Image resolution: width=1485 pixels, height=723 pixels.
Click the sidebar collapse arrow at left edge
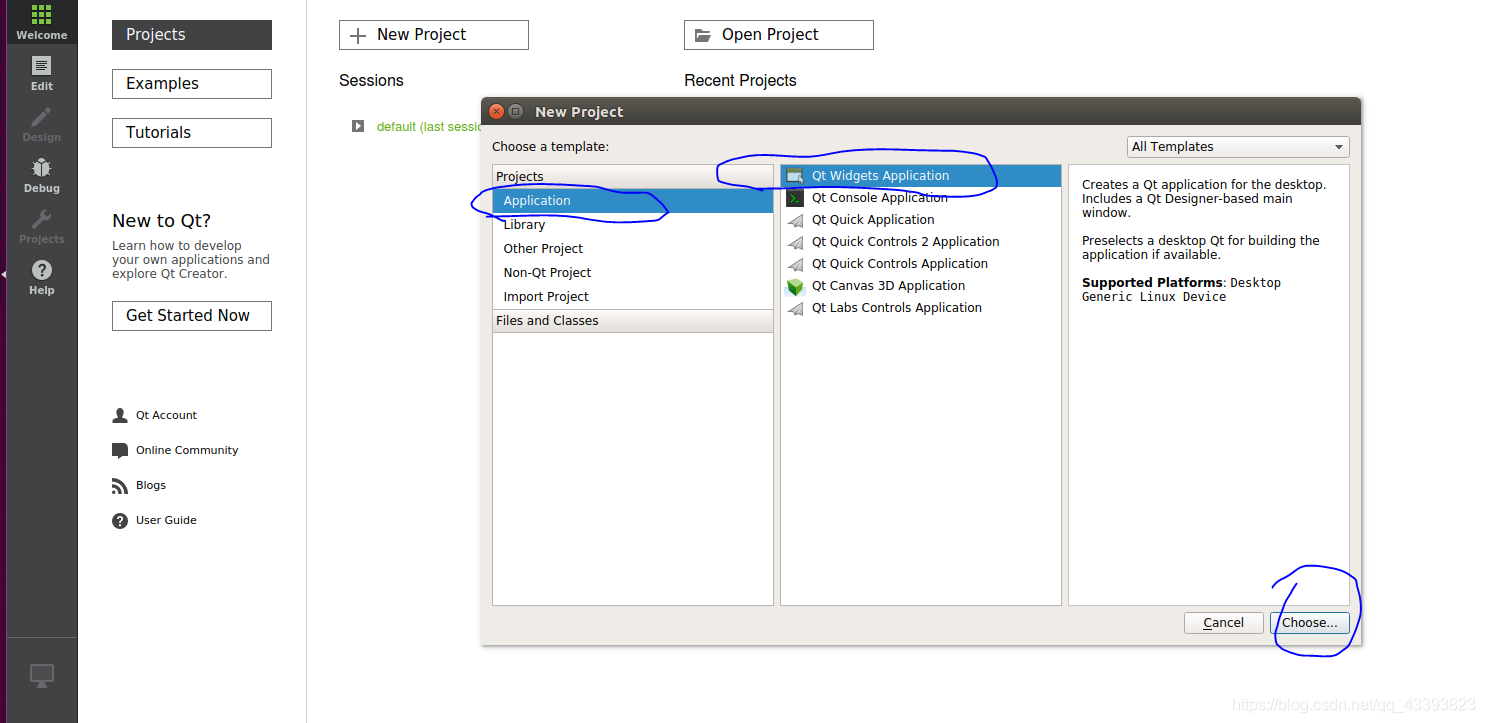click(x=3, y=274)
